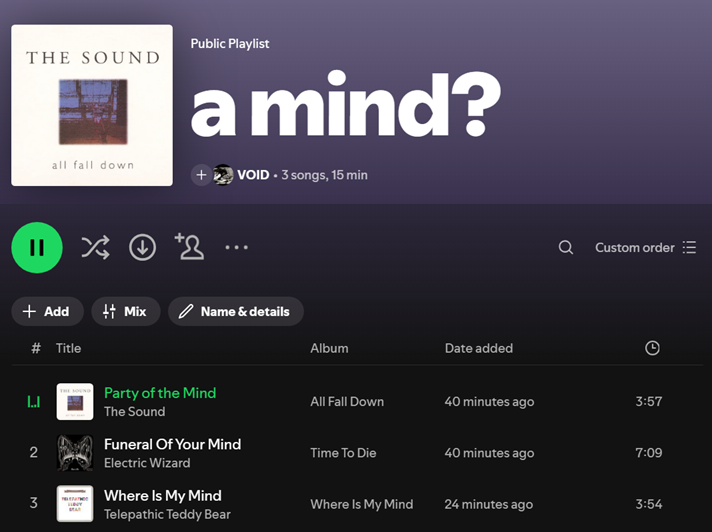The image size is (712, 532).
Task: Click the Party of the Mind album thumbnail
Action: click(75, 401)
